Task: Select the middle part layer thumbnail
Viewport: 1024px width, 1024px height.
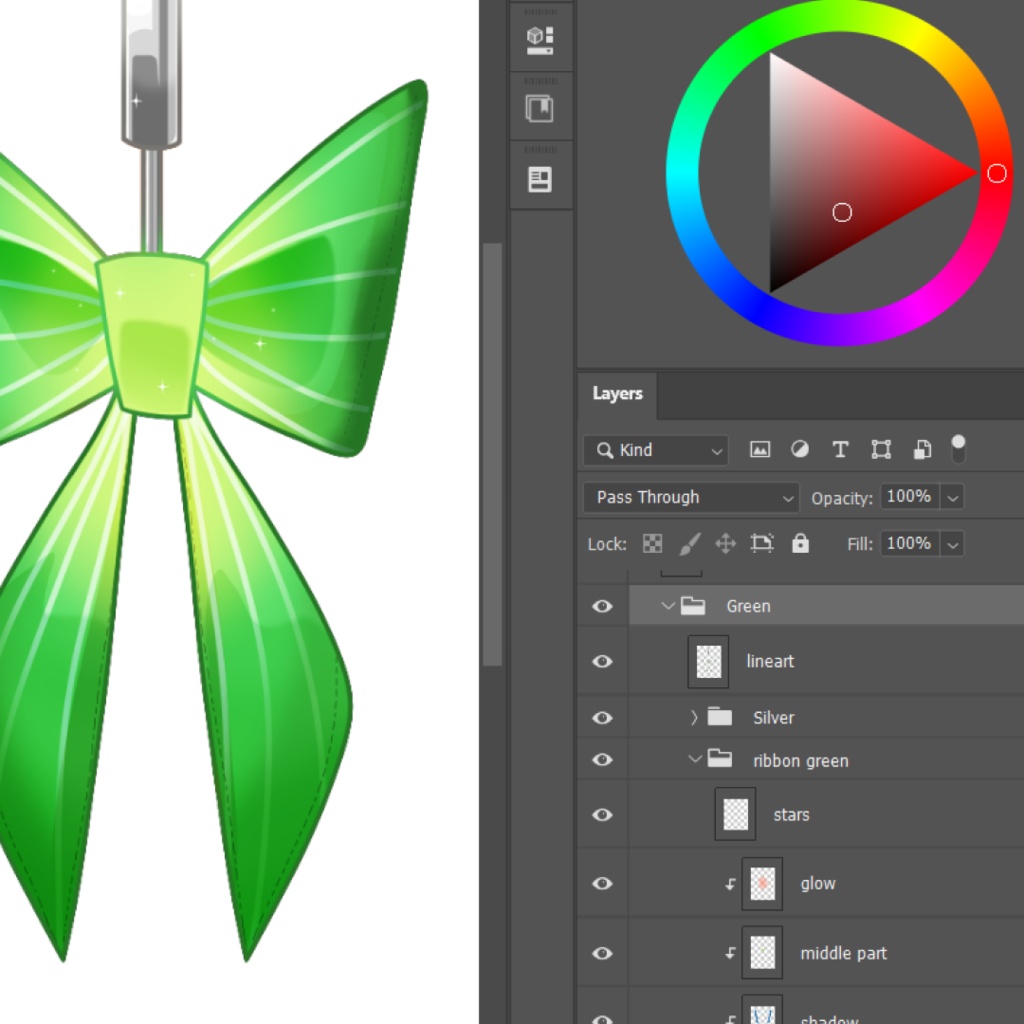Action: pyautogui.click(x=762, y=953)
